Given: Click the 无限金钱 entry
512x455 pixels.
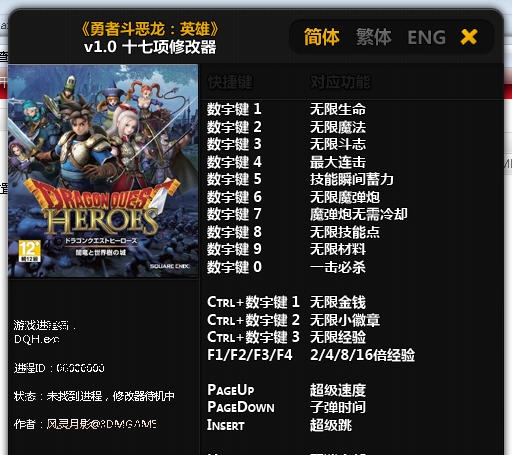Looking at the screenshot, I should 338,302.
